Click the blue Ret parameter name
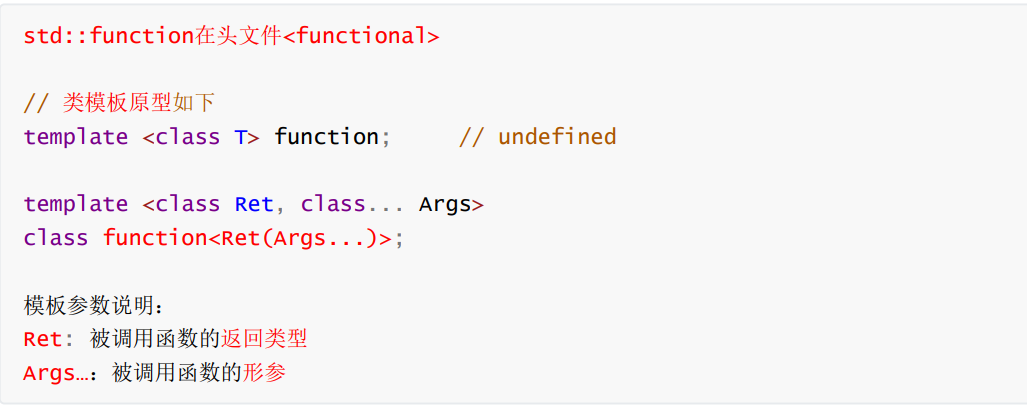This screenshot has width=1027, height=408. pos(253,204)
